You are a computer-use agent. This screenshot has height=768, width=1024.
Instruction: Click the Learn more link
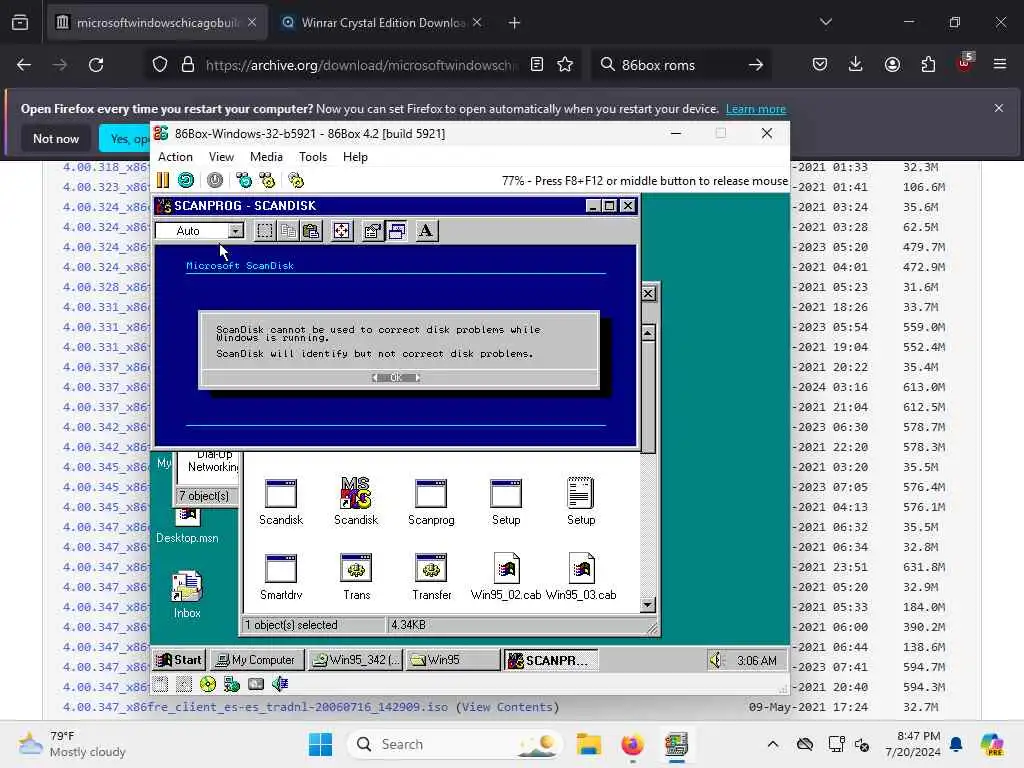(756, 109)
